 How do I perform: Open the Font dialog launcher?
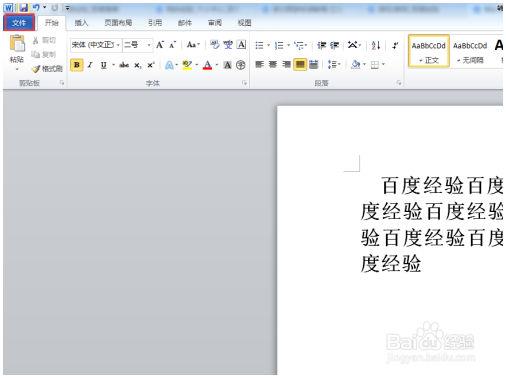pyautogui.click(x=245, y=83)
